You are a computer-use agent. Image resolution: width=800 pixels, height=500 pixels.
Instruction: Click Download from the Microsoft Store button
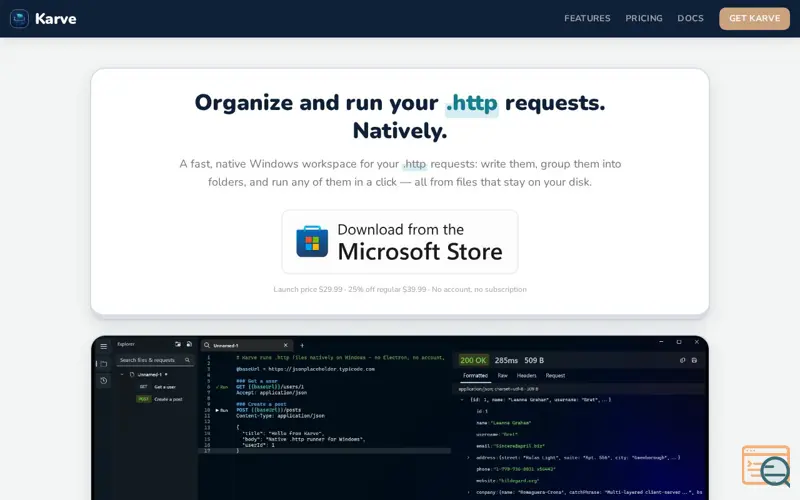coord(400,242)
